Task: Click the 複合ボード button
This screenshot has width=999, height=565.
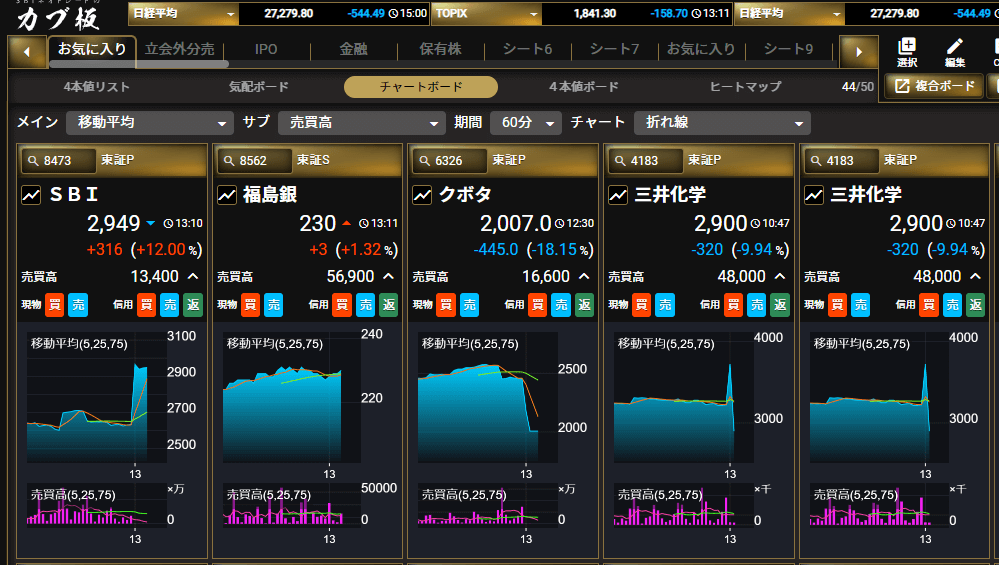Action: coord(934,86)
